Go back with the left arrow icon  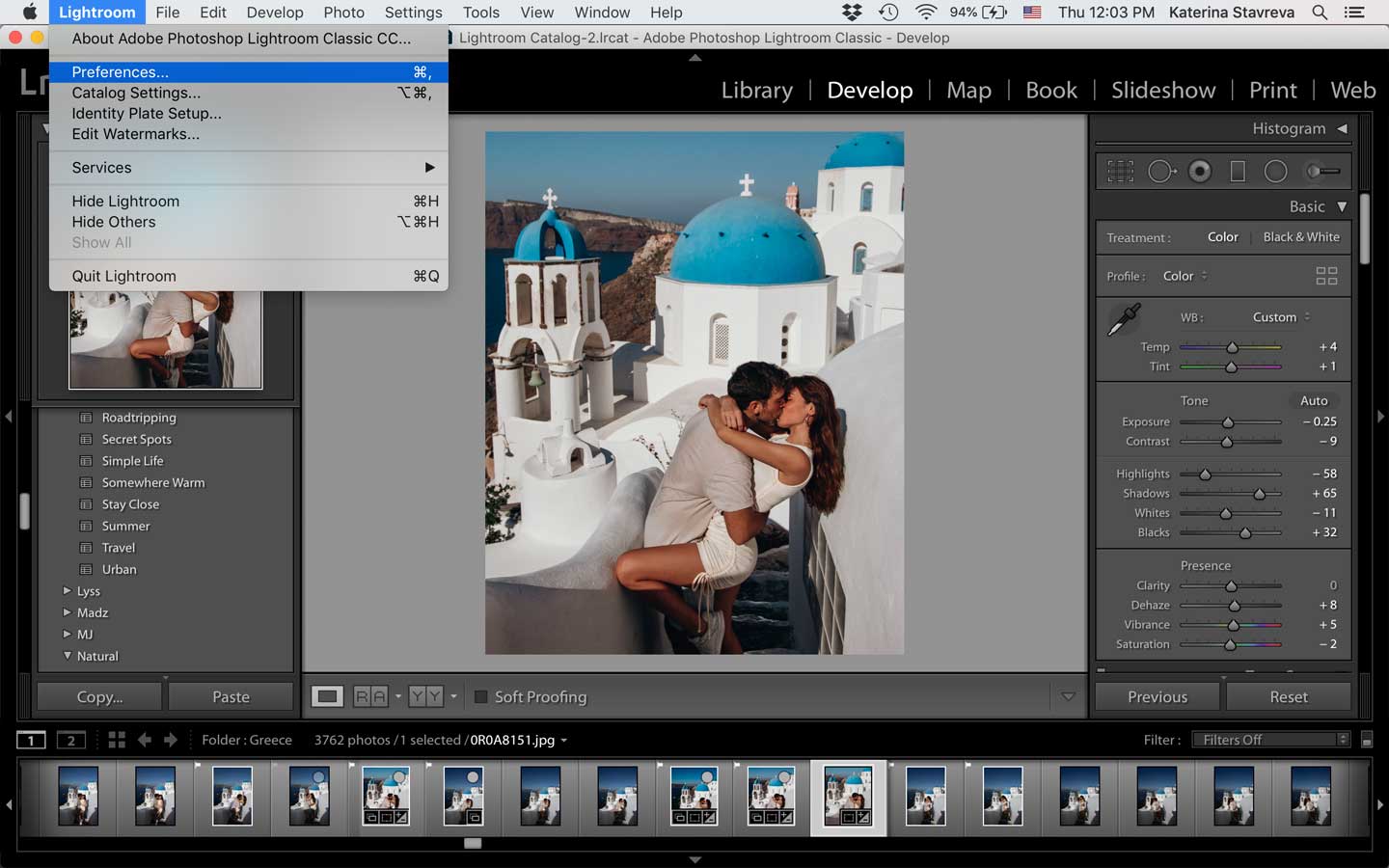pyautogui.click(x=145, y=740)
